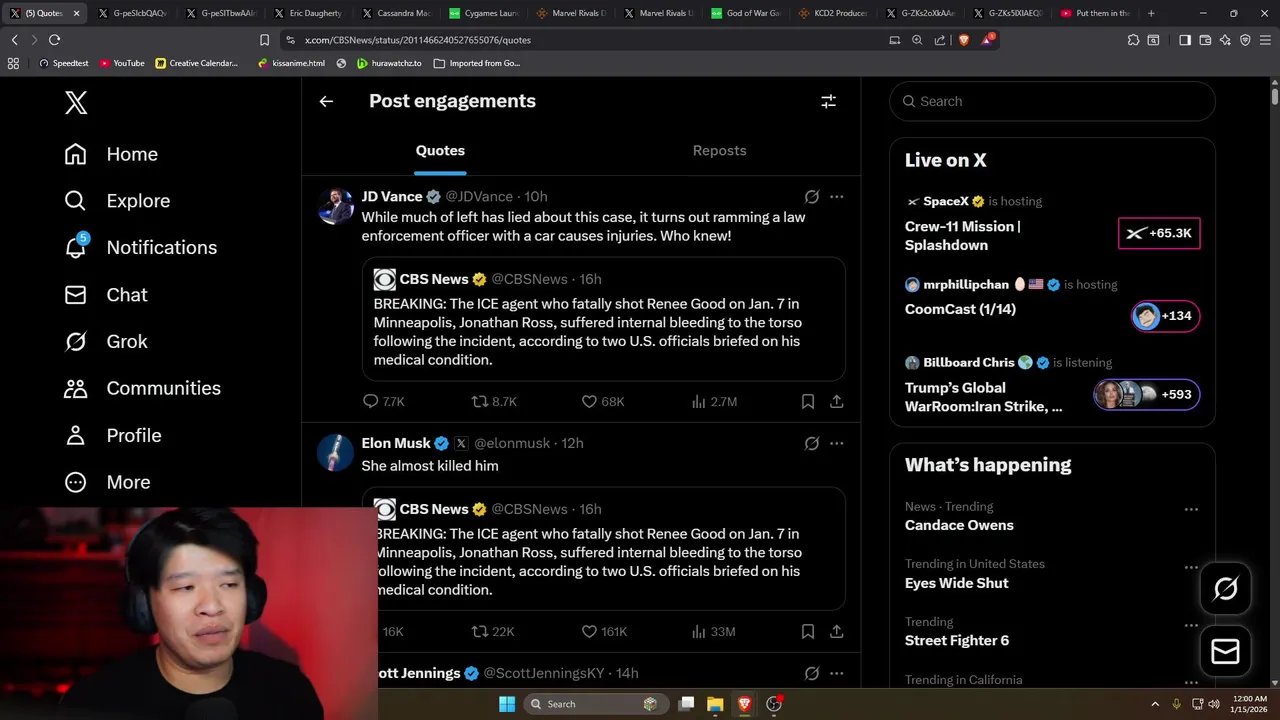The width and height of the screenshot is (1280, 720).
Task: Open the floating Grok button
Action: (x=1225, y=589)
